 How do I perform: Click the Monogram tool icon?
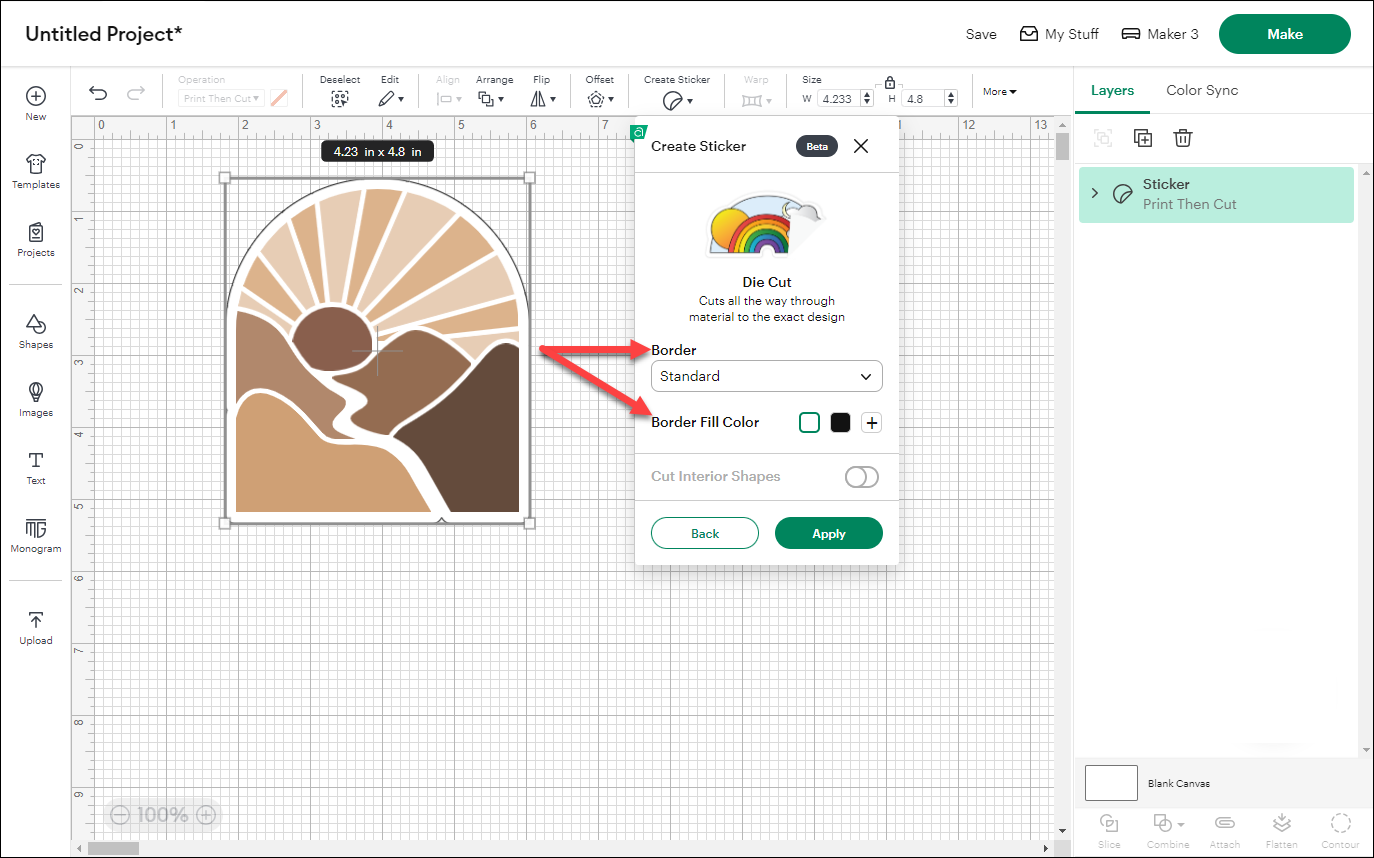(36, 535)
